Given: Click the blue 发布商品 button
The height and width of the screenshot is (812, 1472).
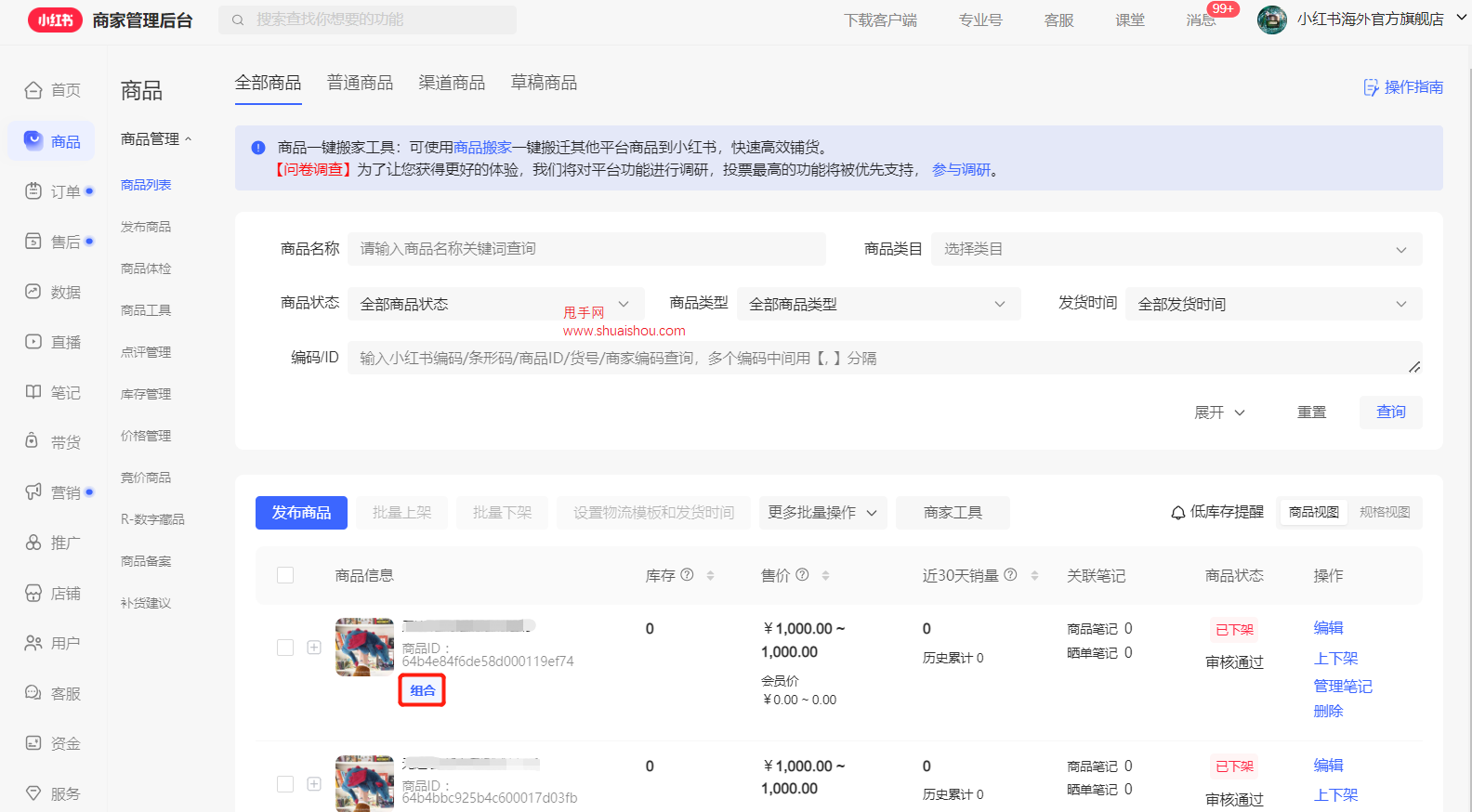Looking at the screenshot, I should tap(301, 513).
